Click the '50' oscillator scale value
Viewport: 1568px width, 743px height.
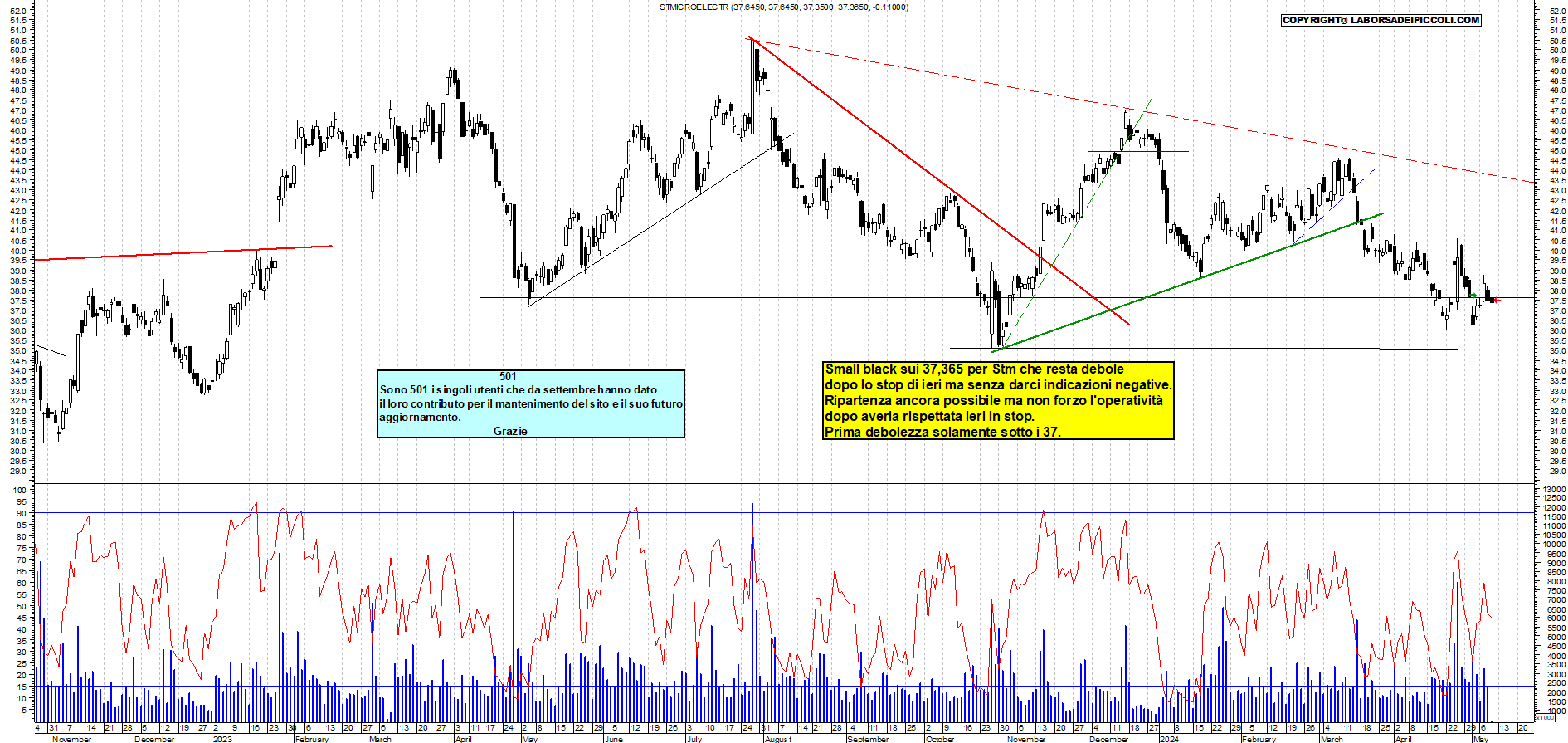click(x=22, y=606)
